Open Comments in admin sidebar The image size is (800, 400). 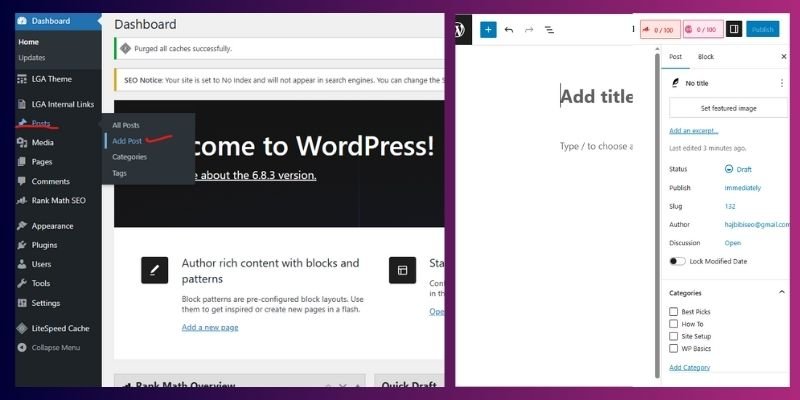51,181
